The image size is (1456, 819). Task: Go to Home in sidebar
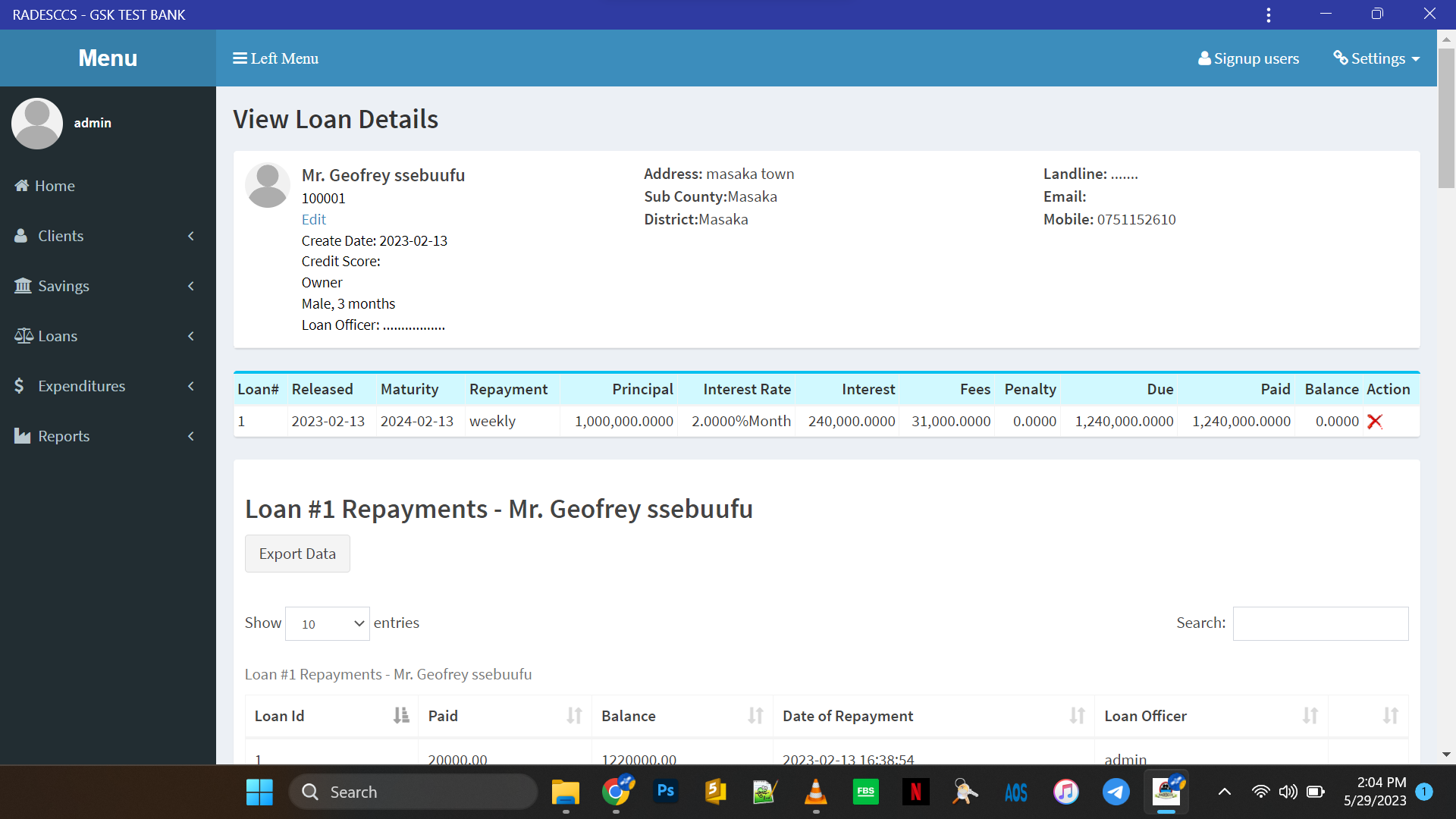point(55,186)
